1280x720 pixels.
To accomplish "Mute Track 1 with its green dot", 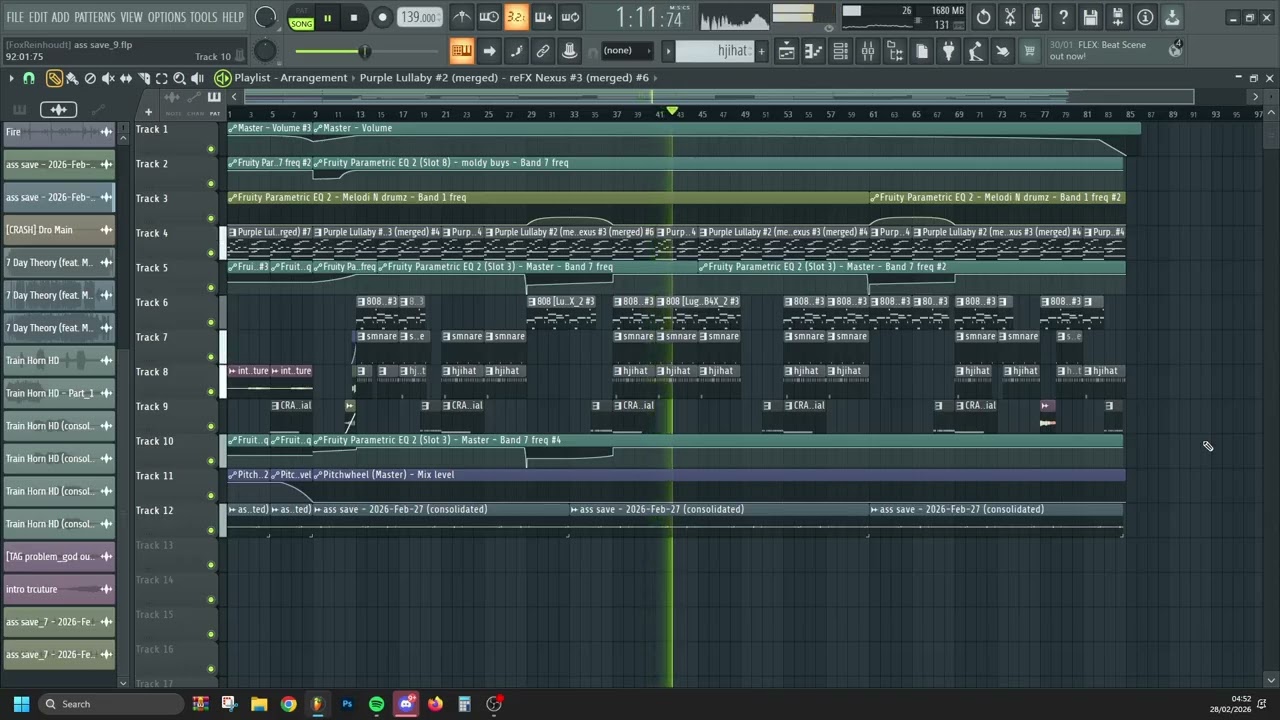I will point(211,149).
